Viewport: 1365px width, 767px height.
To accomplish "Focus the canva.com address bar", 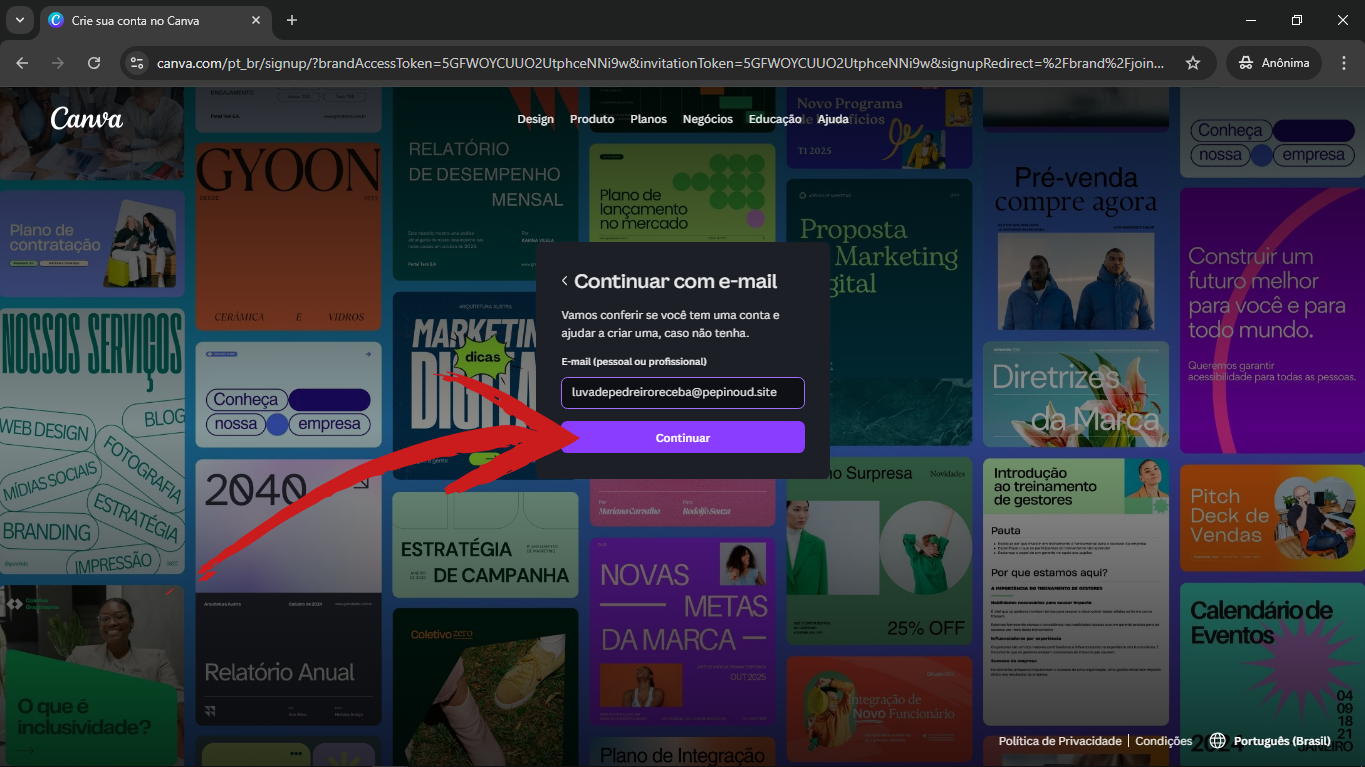I will tap(660, 63).
